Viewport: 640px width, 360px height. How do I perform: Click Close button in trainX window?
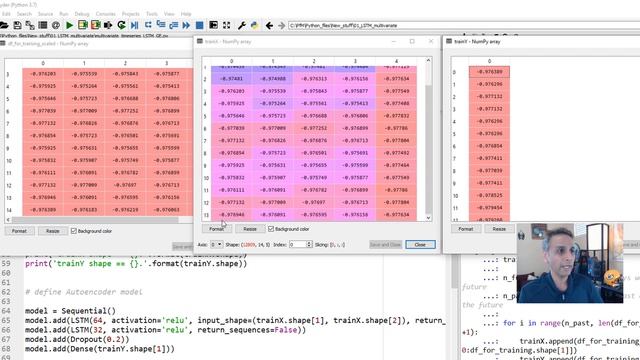click(x=420, y=244)
